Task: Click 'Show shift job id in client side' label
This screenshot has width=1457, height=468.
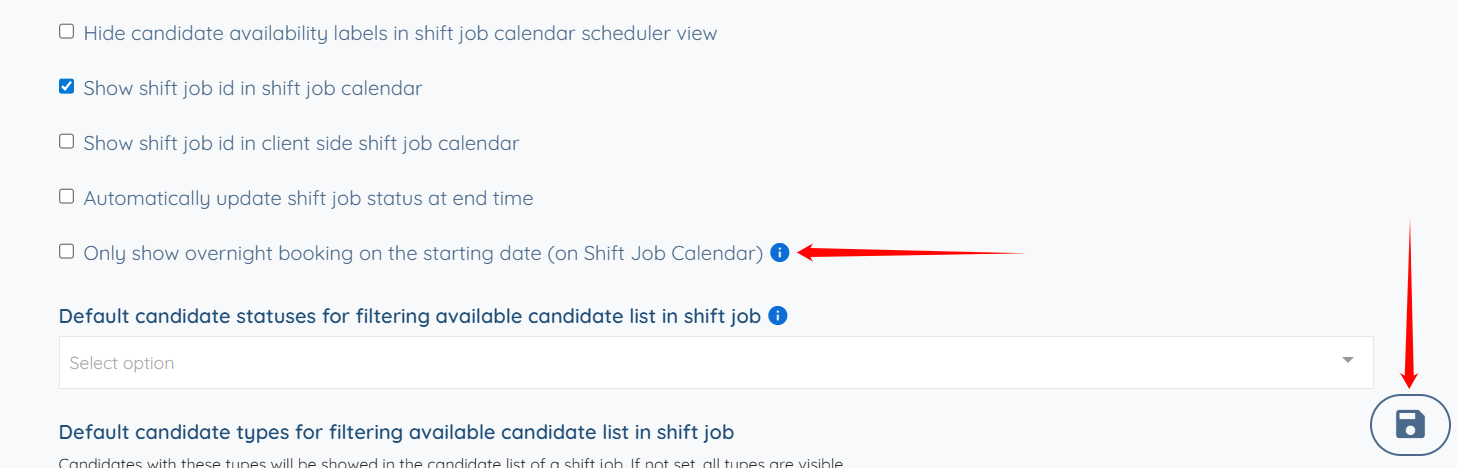Action: point(301,143)
